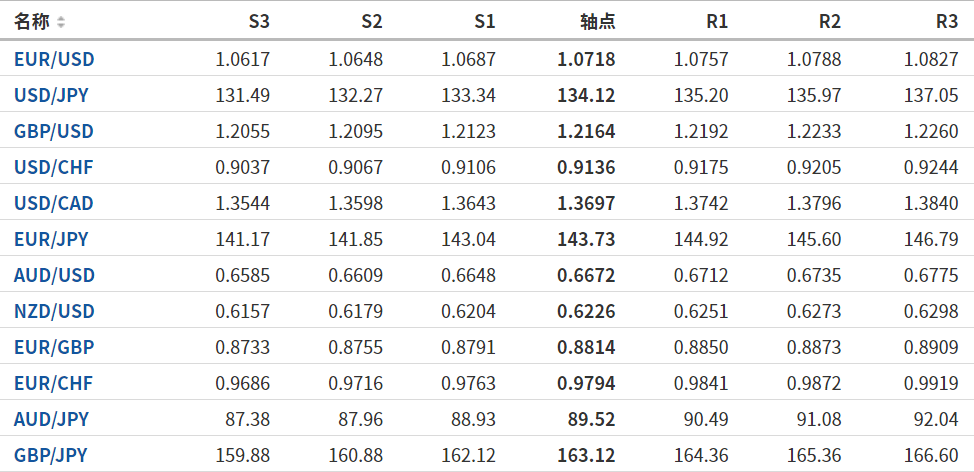This screenshot has height=472, width=974.
Task: Select EUR/USD pivot value 1.0718
Action: point(586,59)
